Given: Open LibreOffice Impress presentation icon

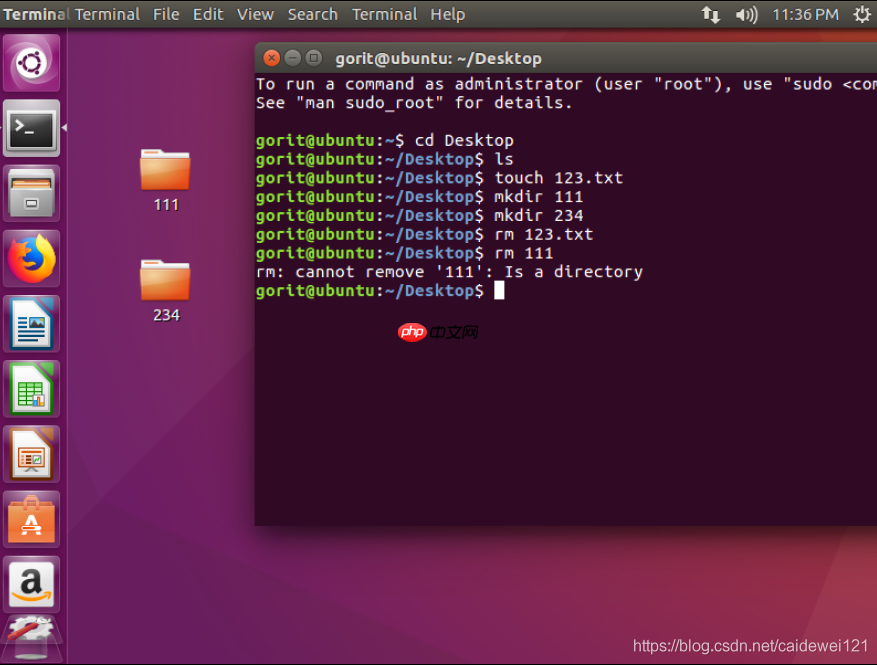Looking at the screenshot, I should [31, 454].
